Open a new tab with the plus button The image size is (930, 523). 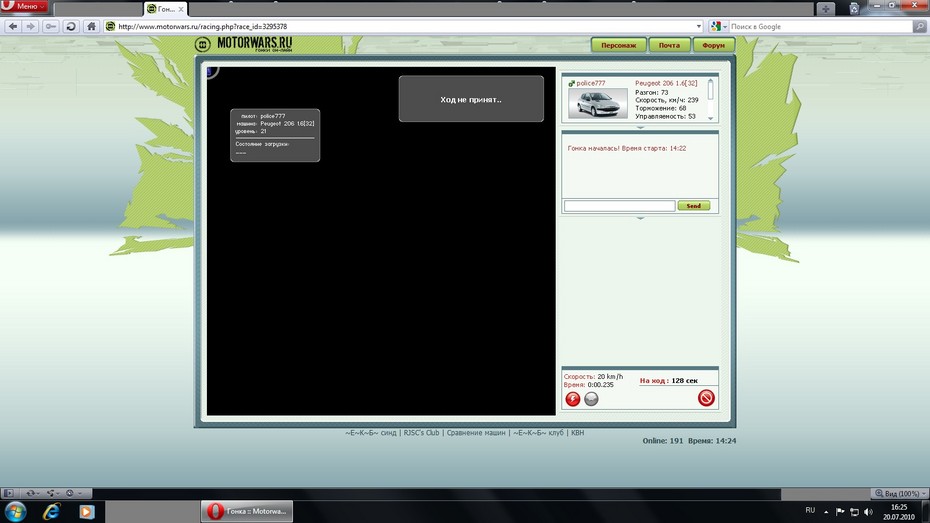[826, 8]
